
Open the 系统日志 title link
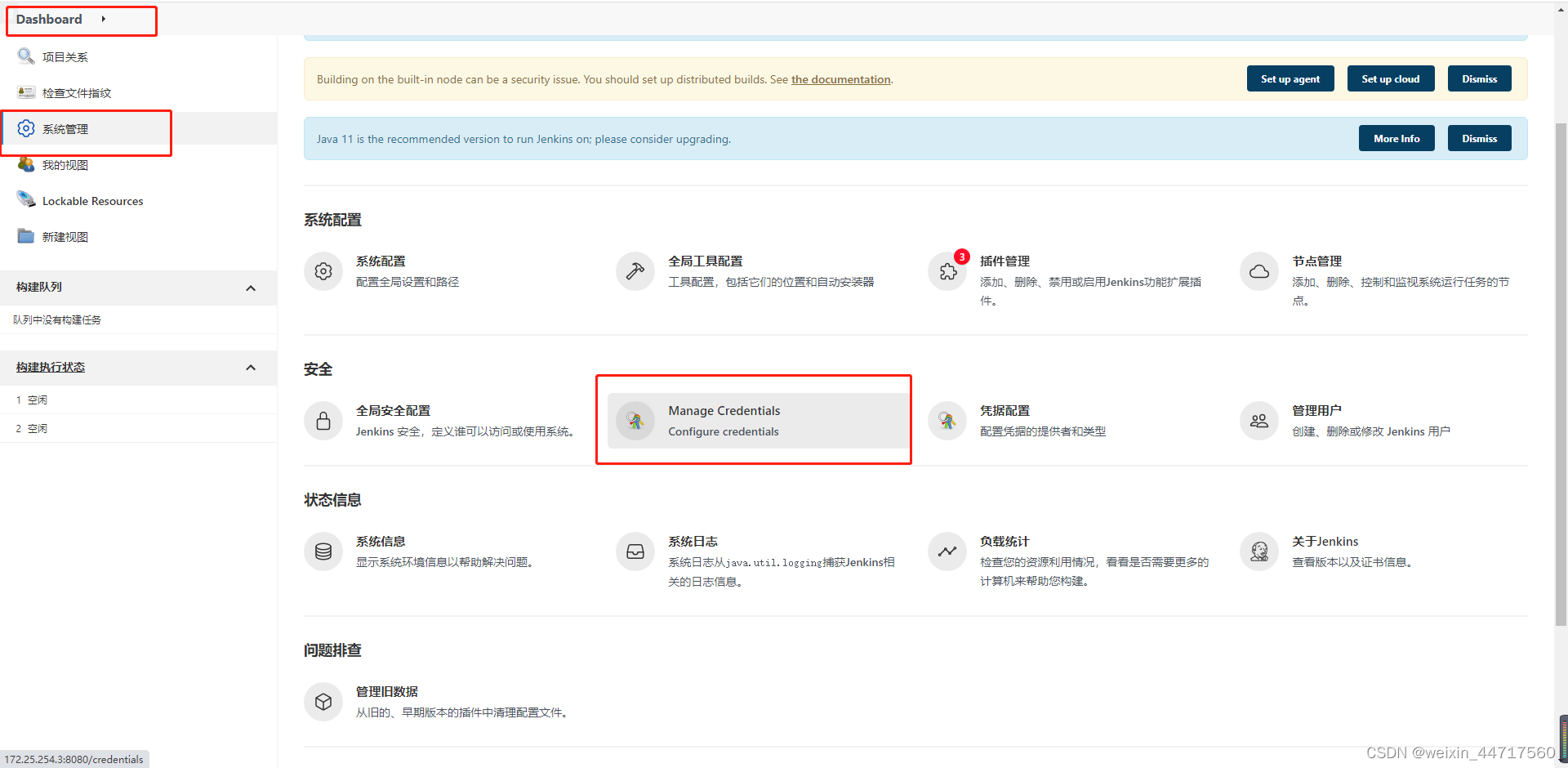point(693,541)
